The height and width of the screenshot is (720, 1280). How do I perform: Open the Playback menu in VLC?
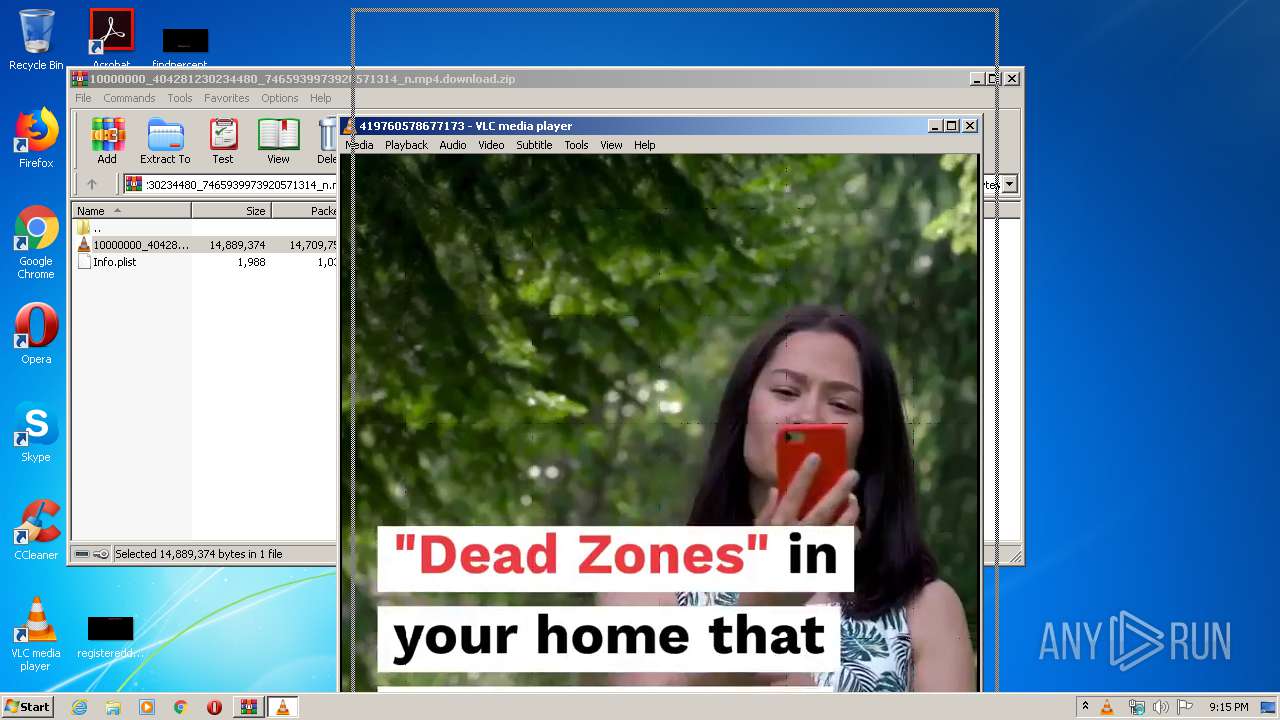406,145
